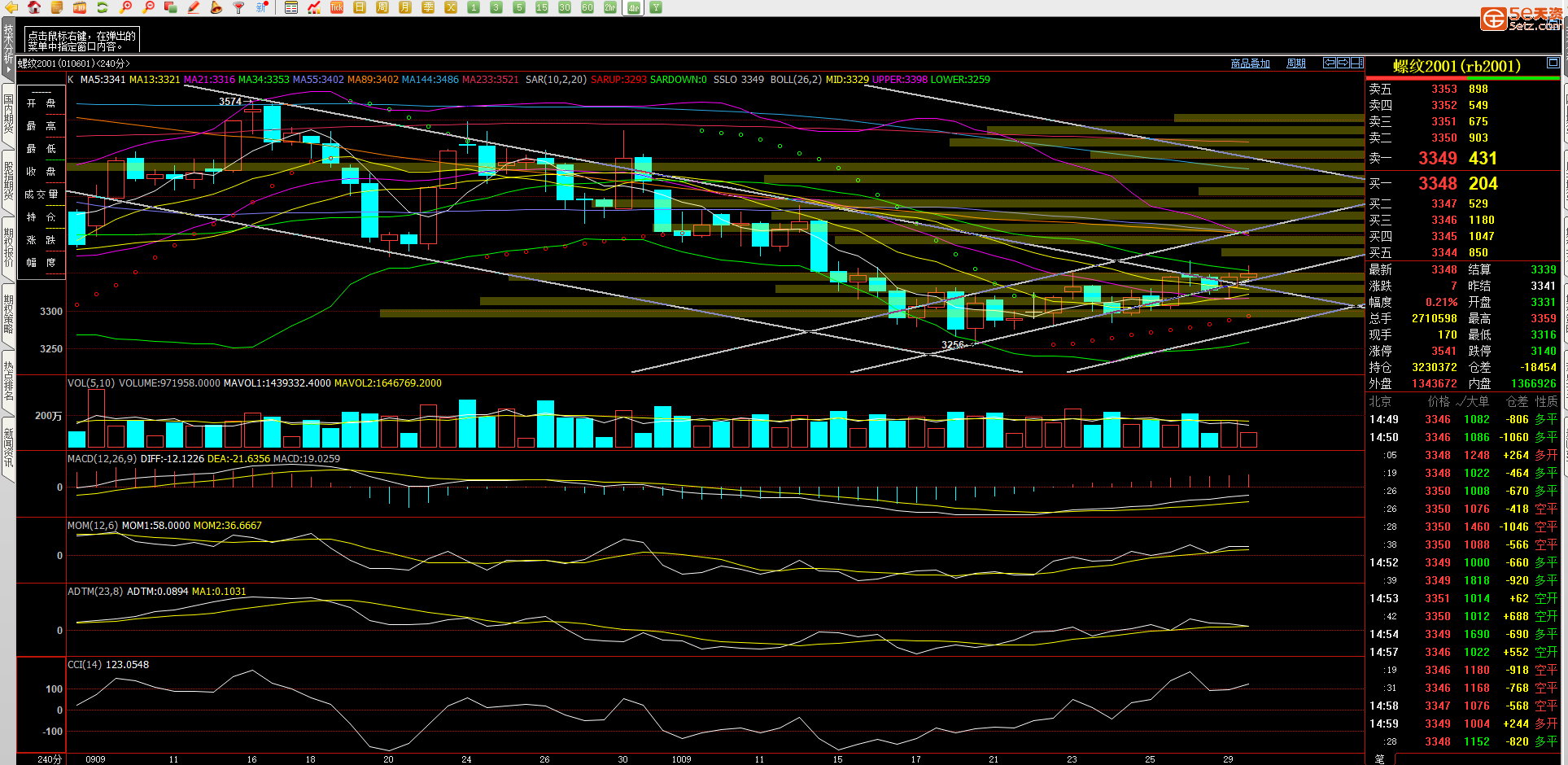Open the 周期 period dropdown link
The image size is (1568, 765).
[1295, 63]
